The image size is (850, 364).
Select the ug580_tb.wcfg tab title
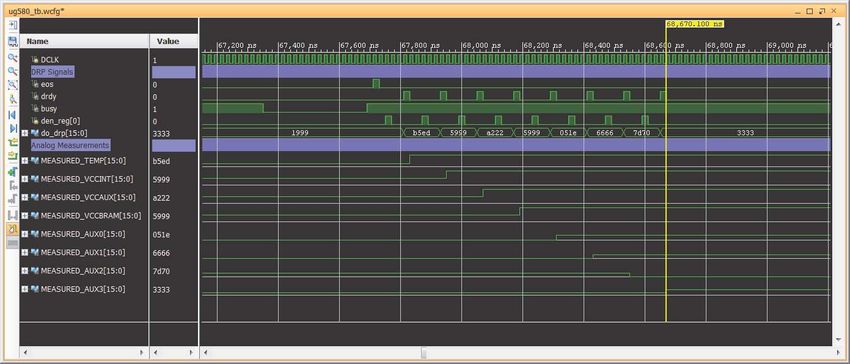[x=36, y=11]
